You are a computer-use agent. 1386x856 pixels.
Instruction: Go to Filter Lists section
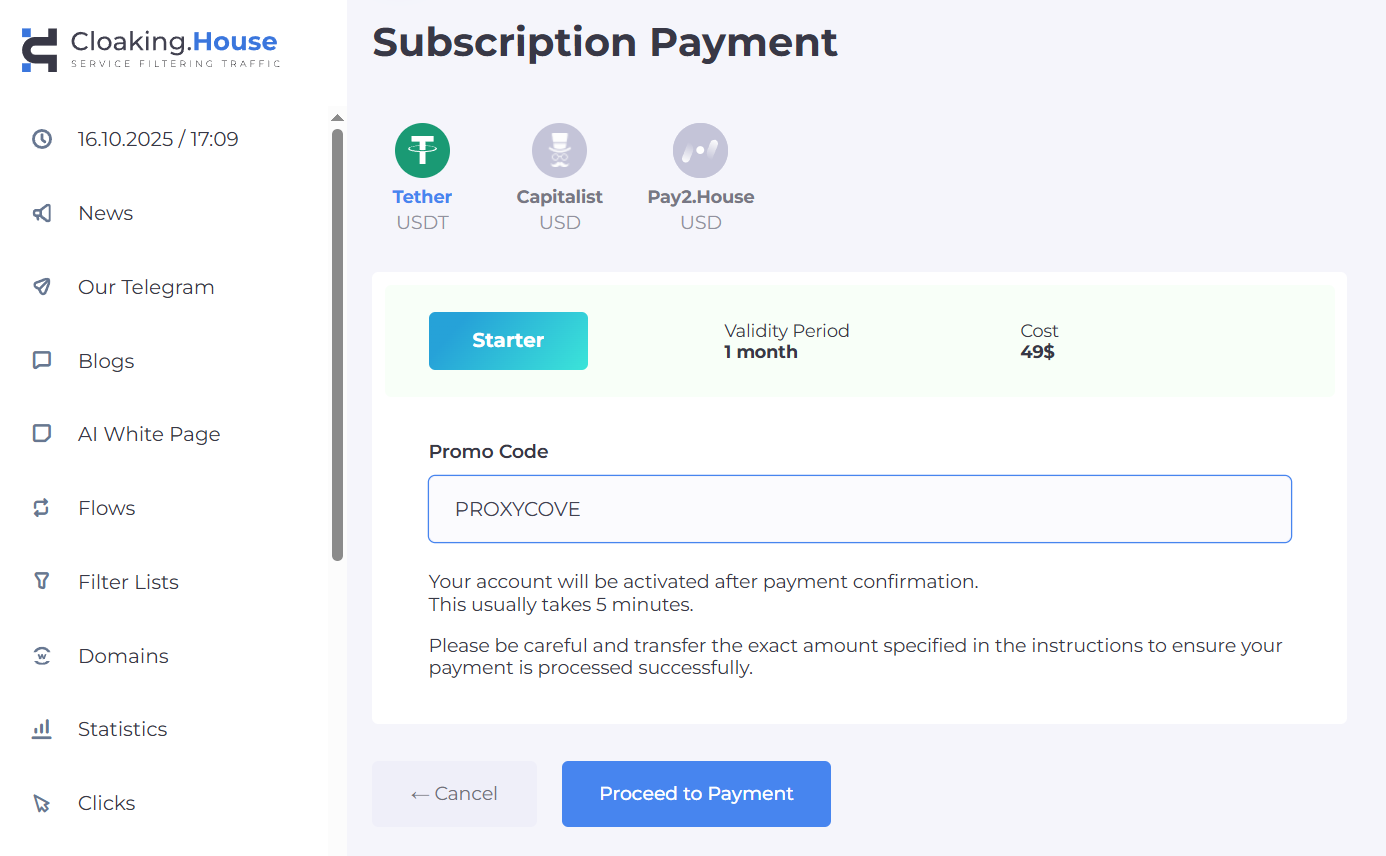click(128, 582)
